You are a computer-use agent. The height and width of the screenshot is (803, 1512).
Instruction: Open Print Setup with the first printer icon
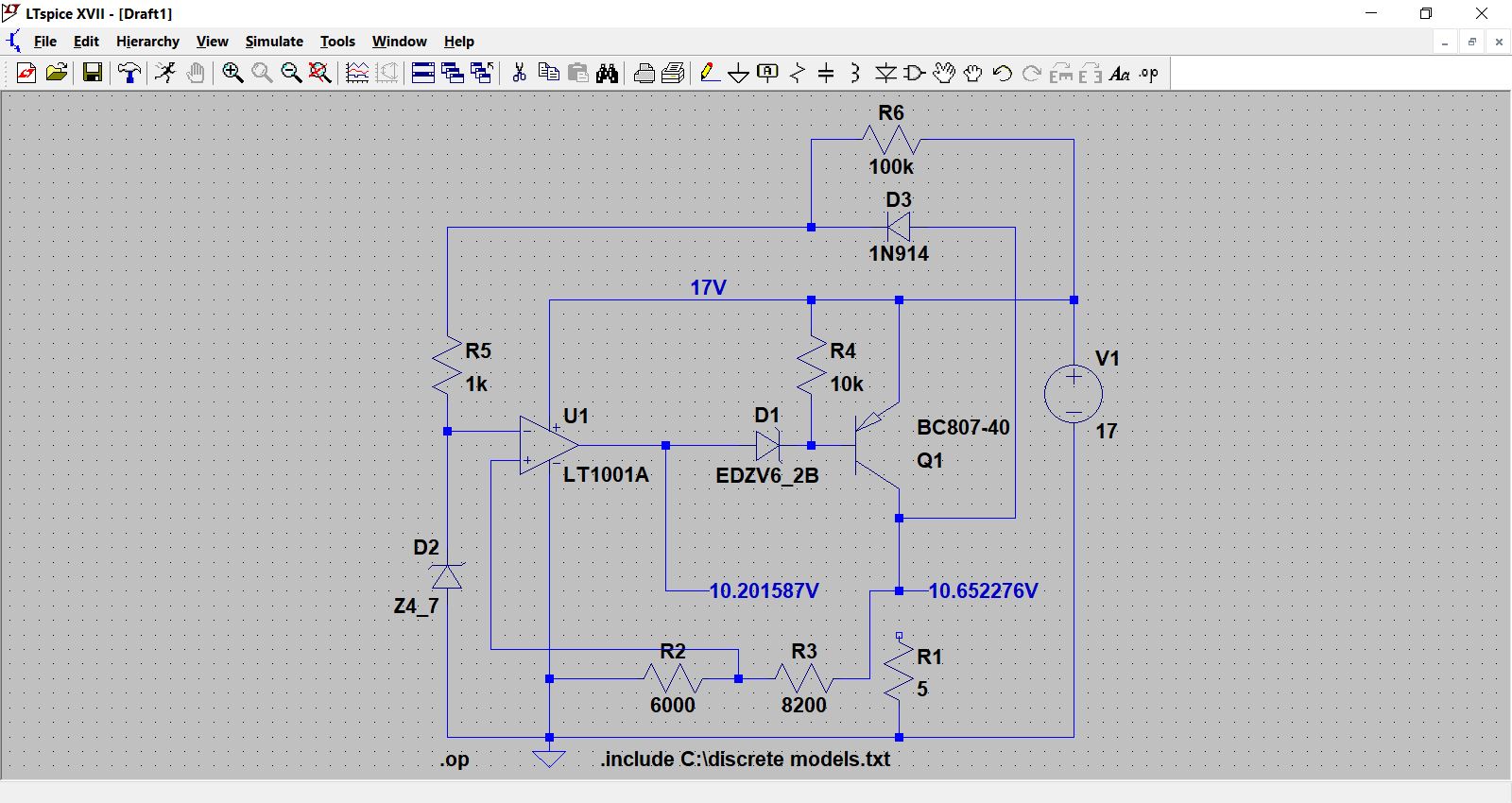pos(644,73)
